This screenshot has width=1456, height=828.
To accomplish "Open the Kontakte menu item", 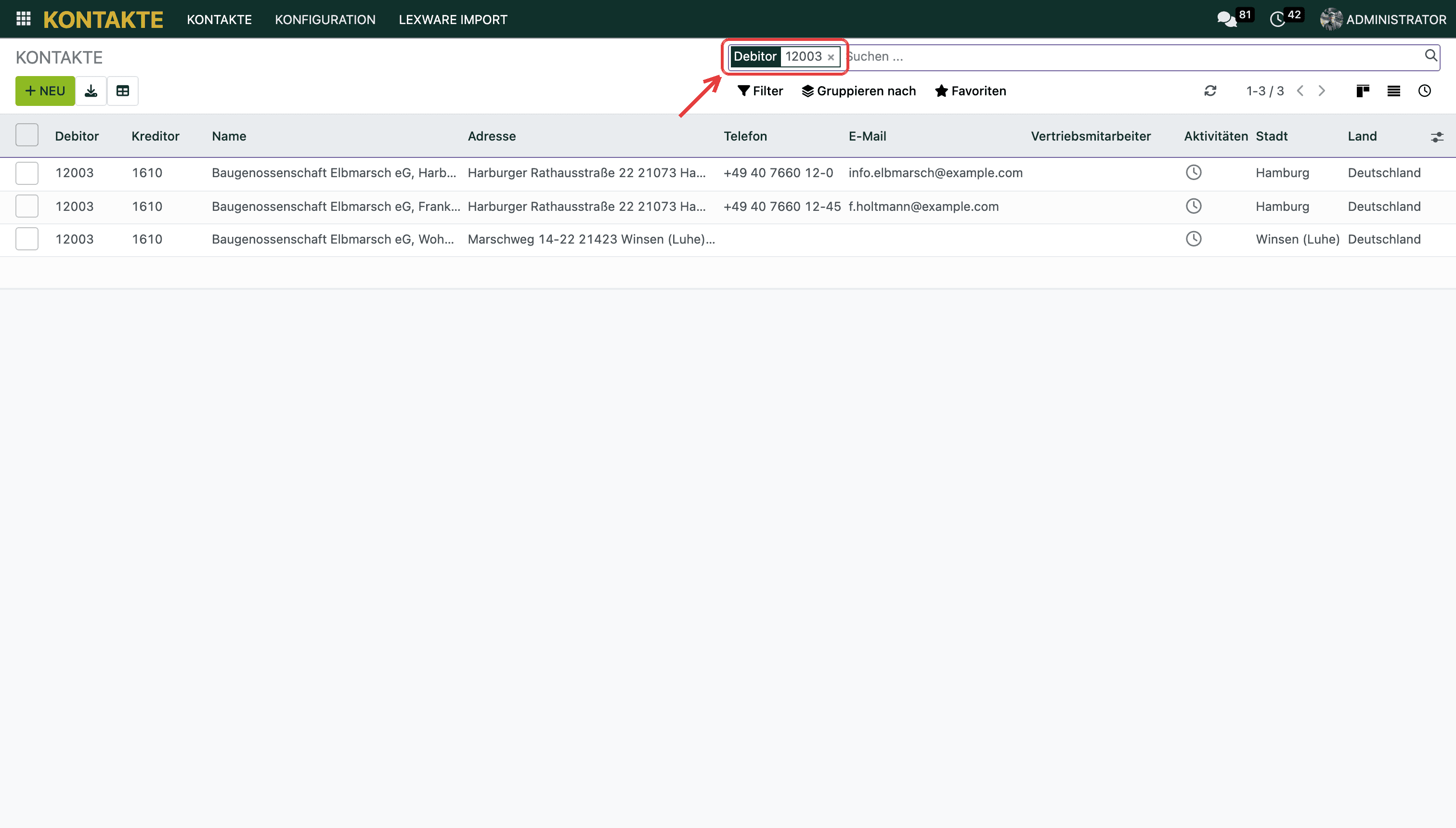I will 219,19.
